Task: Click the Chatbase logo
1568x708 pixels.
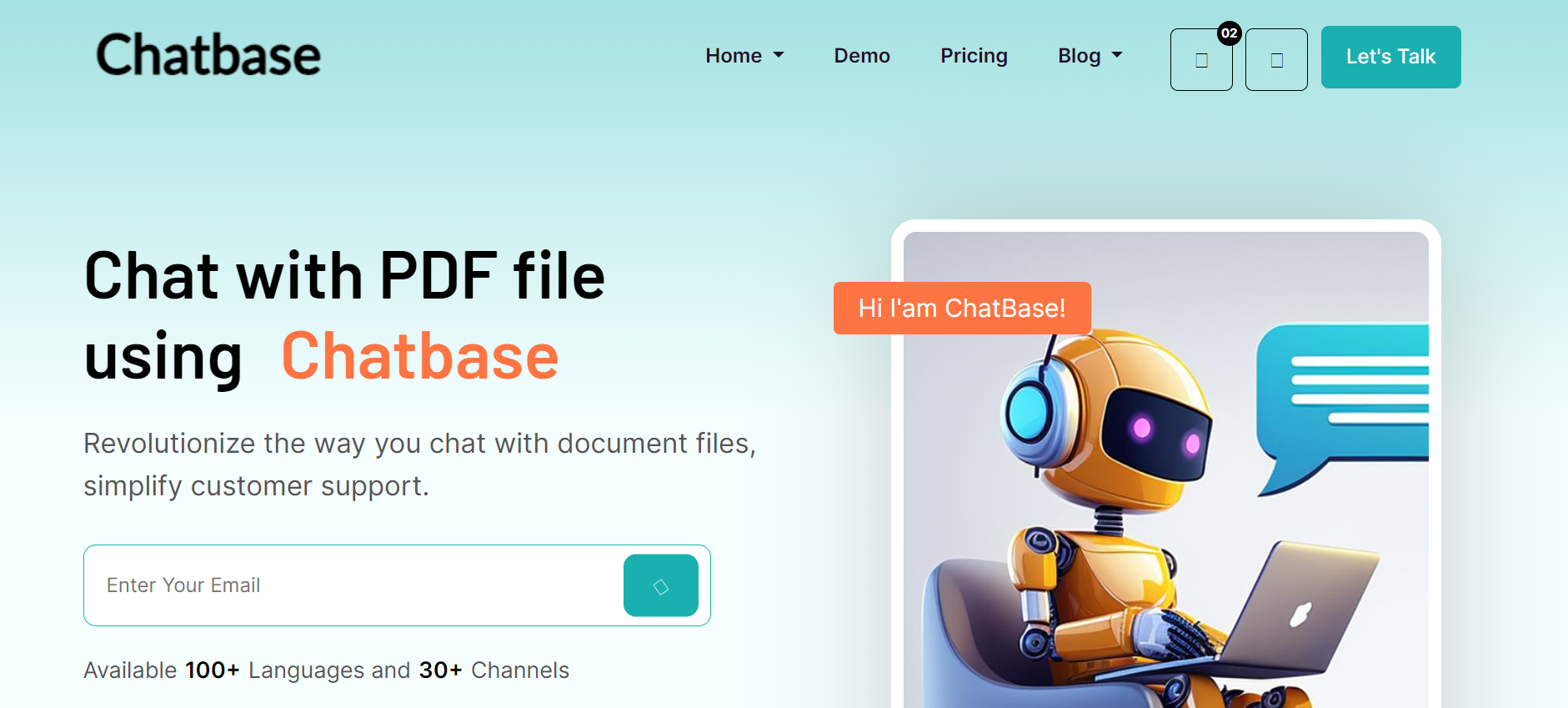Action: (x=208, y=55)
